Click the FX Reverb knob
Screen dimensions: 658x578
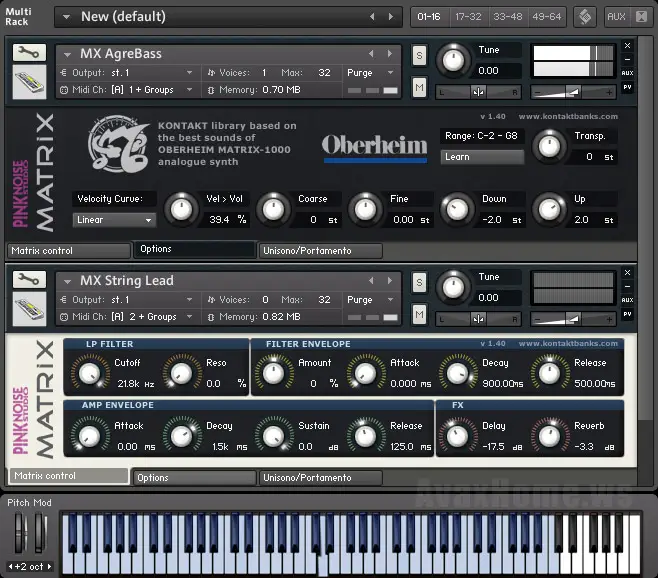click(x=549, y=436)
